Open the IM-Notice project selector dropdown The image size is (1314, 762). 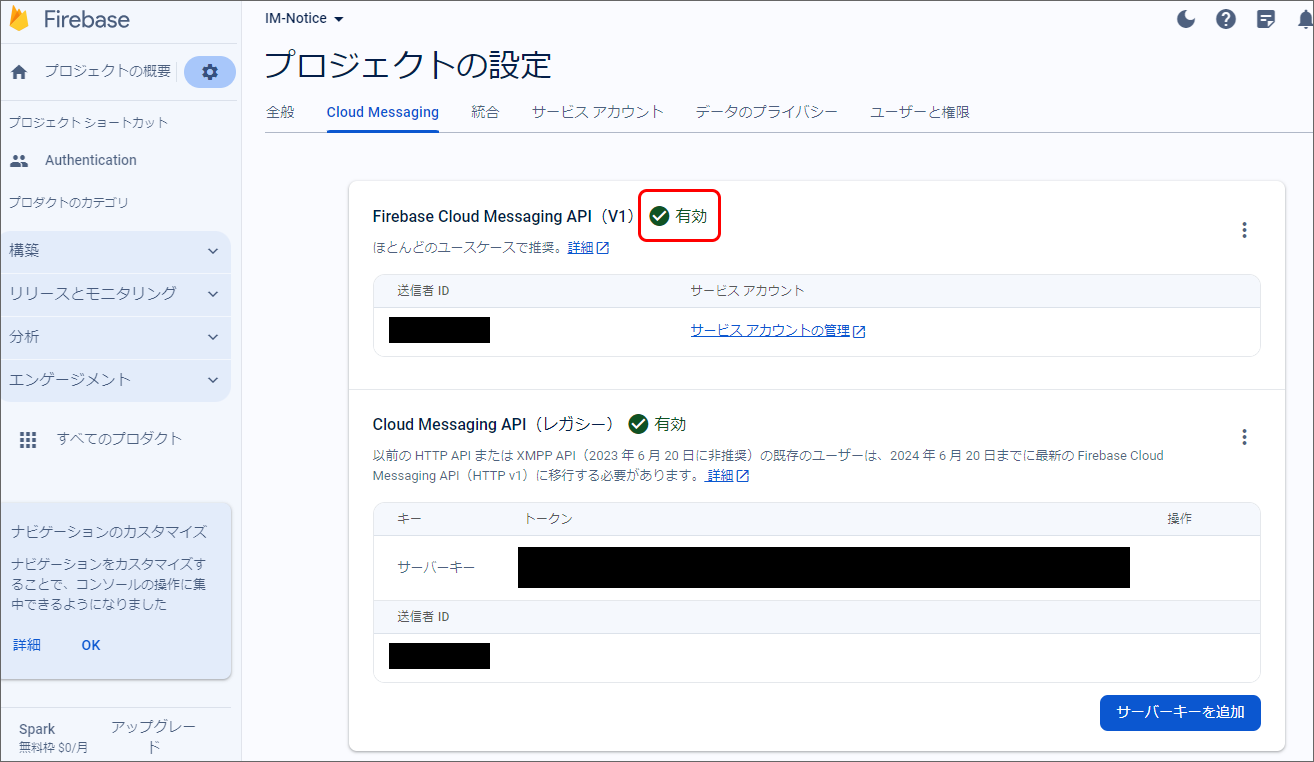[304, 19]
